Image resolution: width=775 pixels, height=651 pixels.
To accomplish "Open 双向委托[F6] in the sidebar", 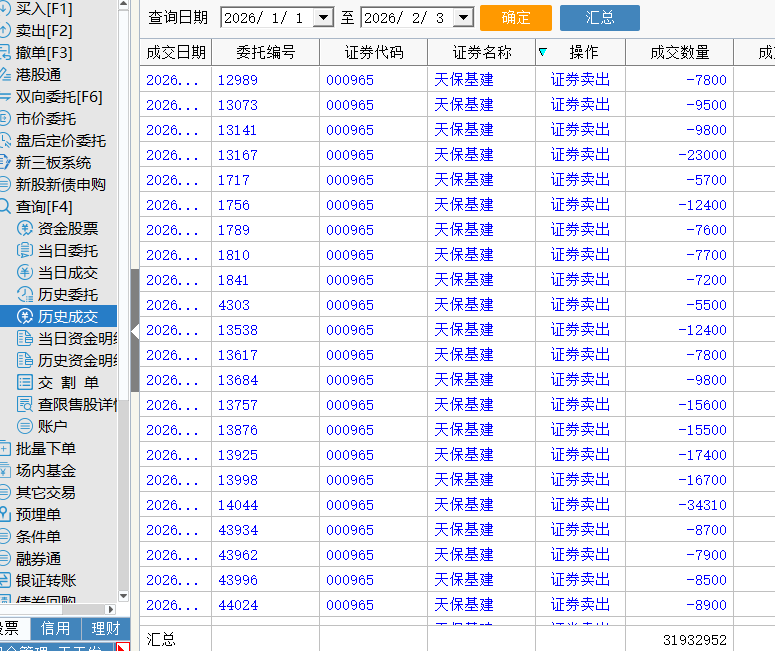I will 59,96.
